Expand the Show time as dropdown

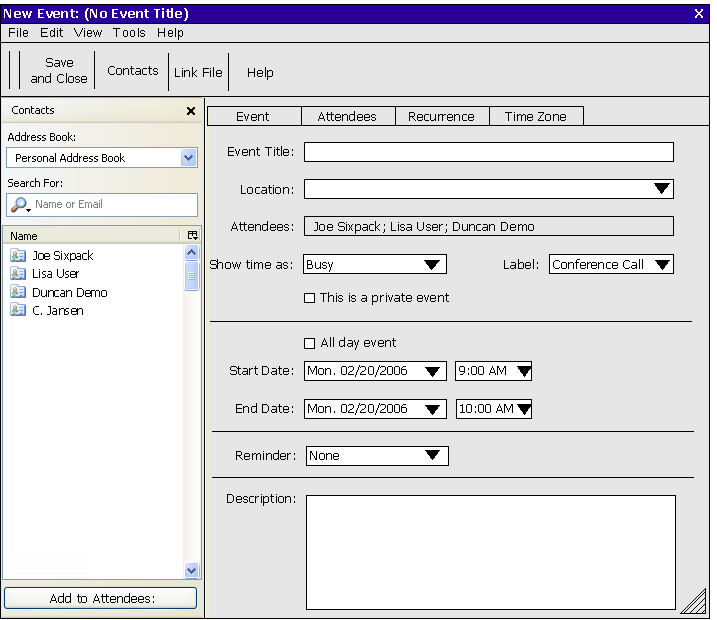(x=431, y=265)
